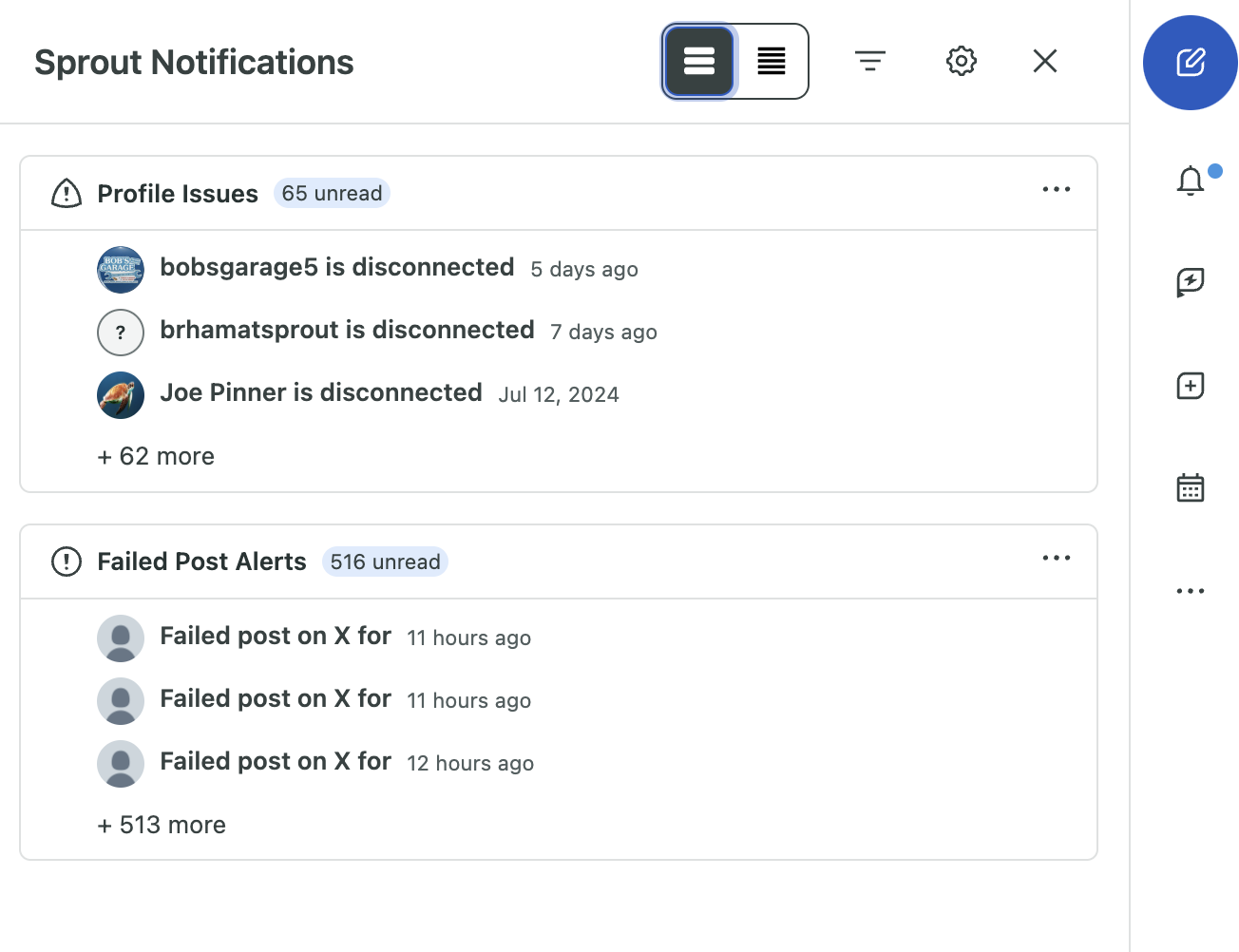Open the failed post from 12 hours ago
Screen dimensions: 1239x952
point(276,762)
